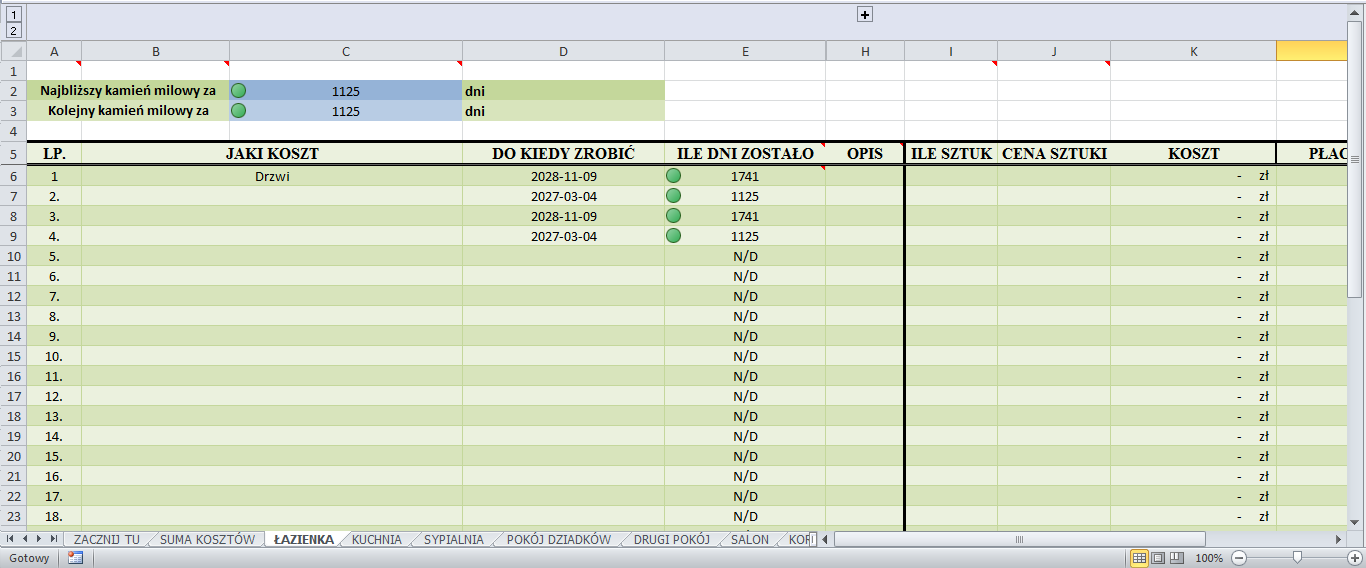
Task: Switch to Normal view in status bar
Action: [x=1139, y=558]
